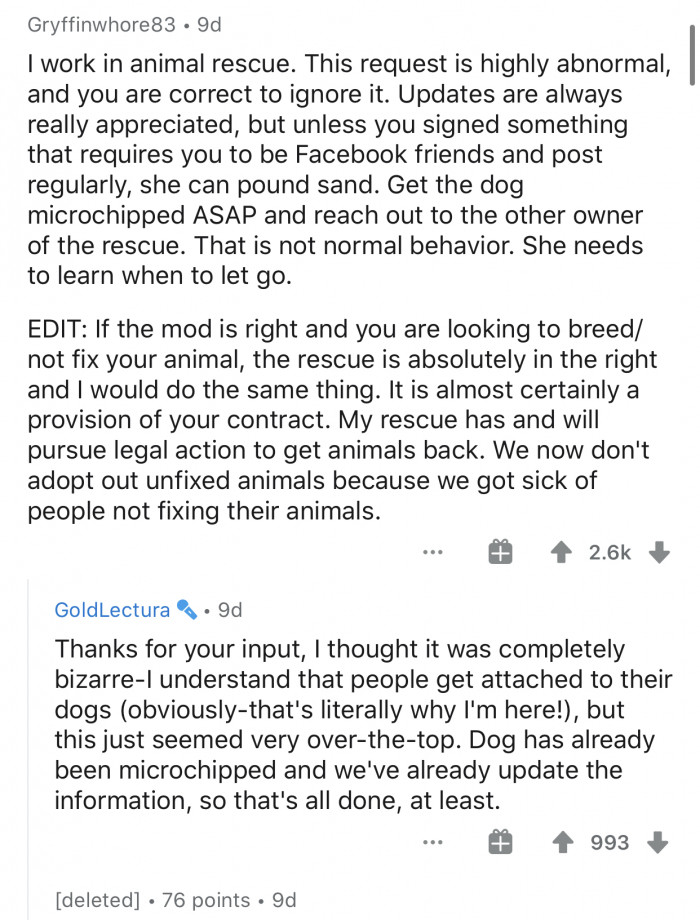
Task: Tap the 9d timestamp next to GoldLectura
Action: coord(230,609)
